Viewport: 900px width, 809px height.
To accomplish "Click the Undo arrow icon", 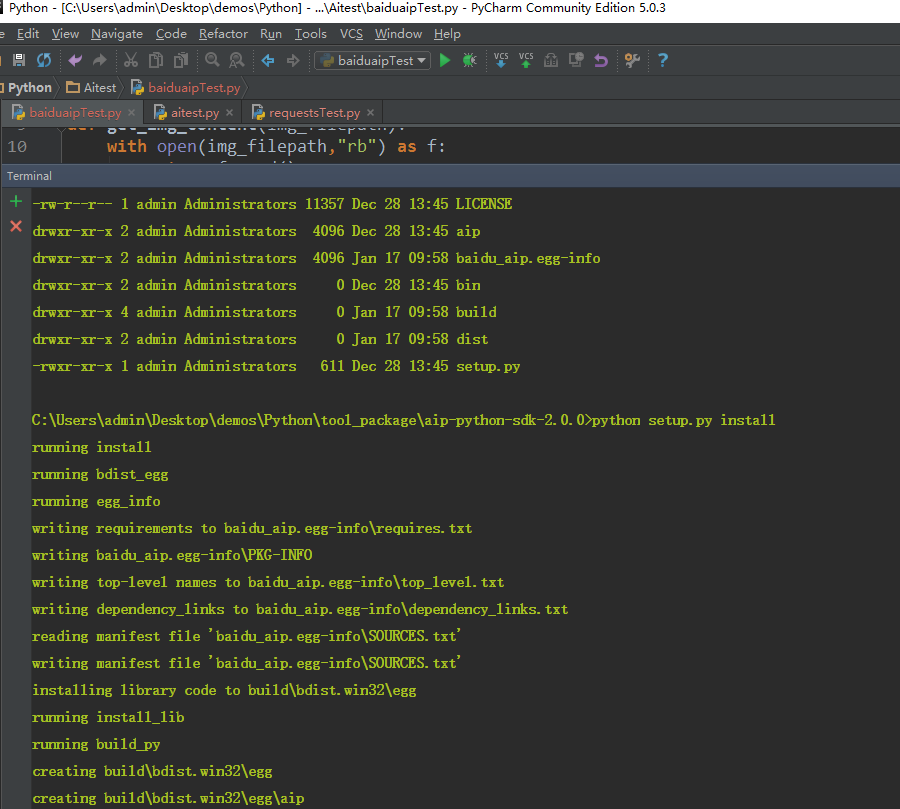I will [75, 61].
